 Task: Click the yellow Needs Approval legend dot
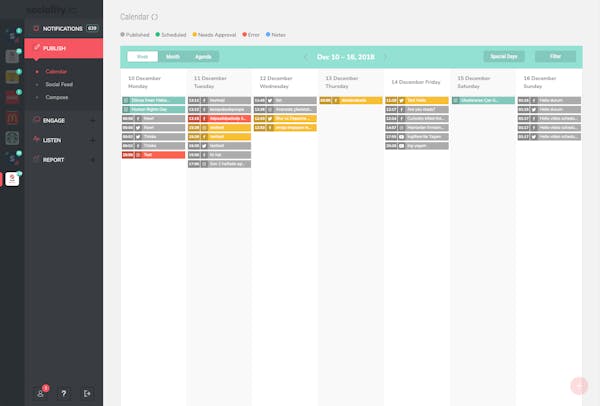coord(194,34)
